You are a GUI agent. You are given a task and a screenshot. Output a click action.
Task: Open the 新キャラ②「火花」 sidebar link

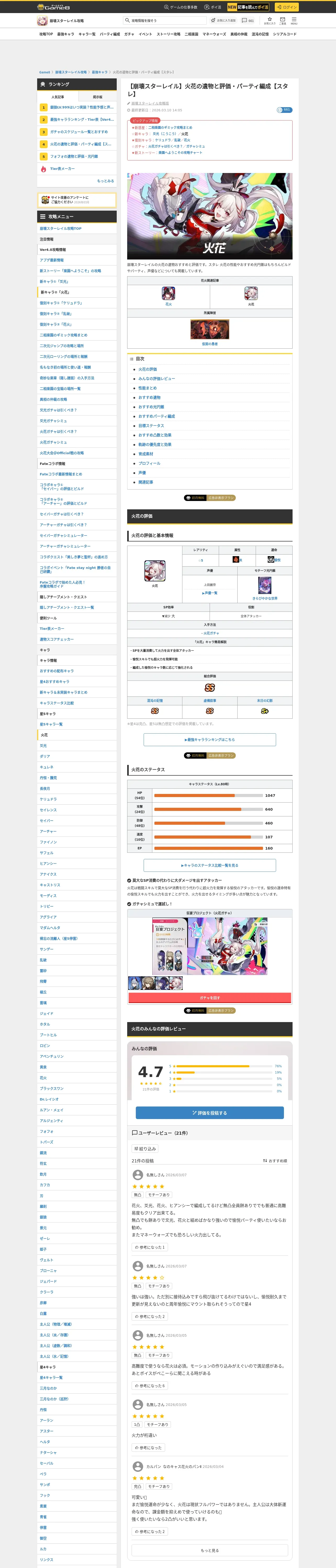tap(77, 292)
